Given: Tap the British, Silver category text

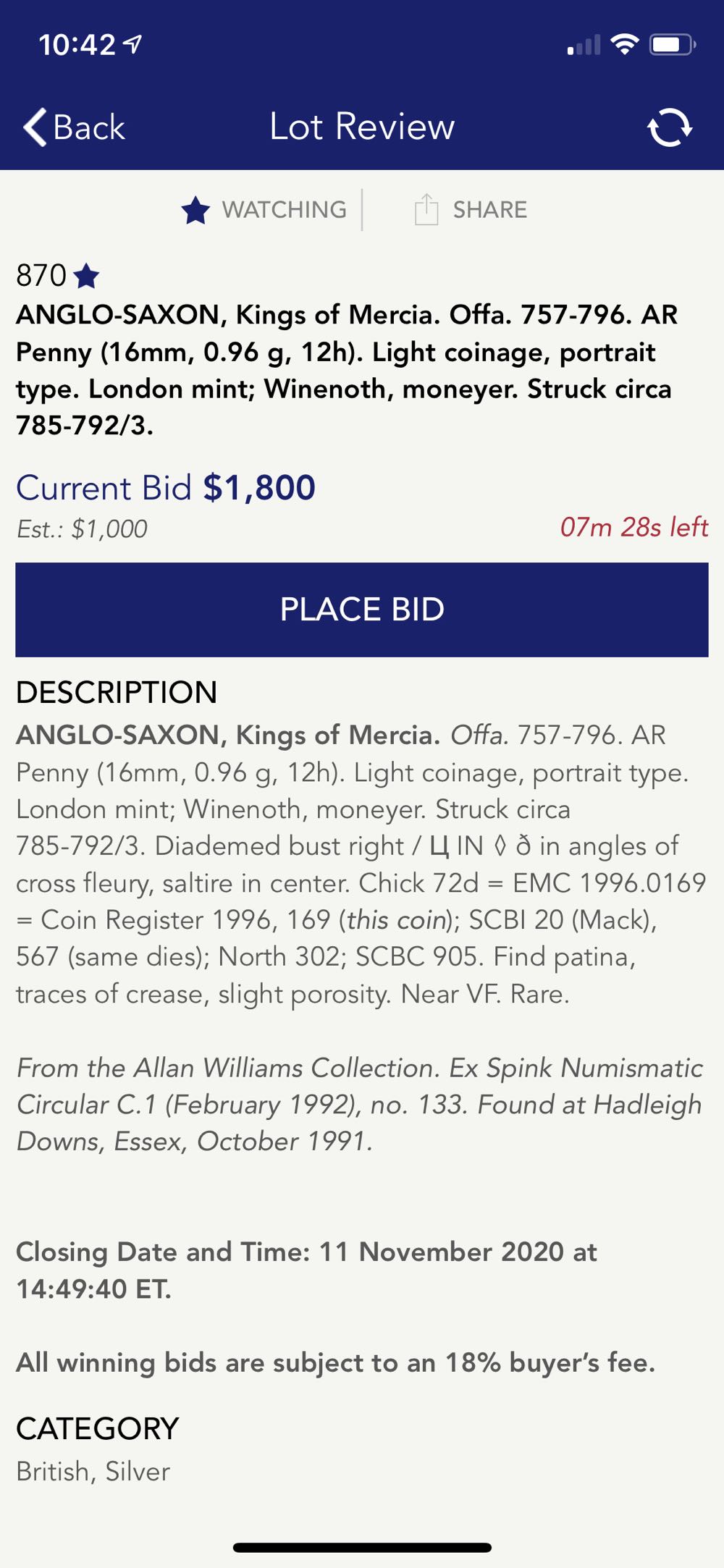Looking at the screenshot, I should pyautogui.click(x=93, y=1470).
